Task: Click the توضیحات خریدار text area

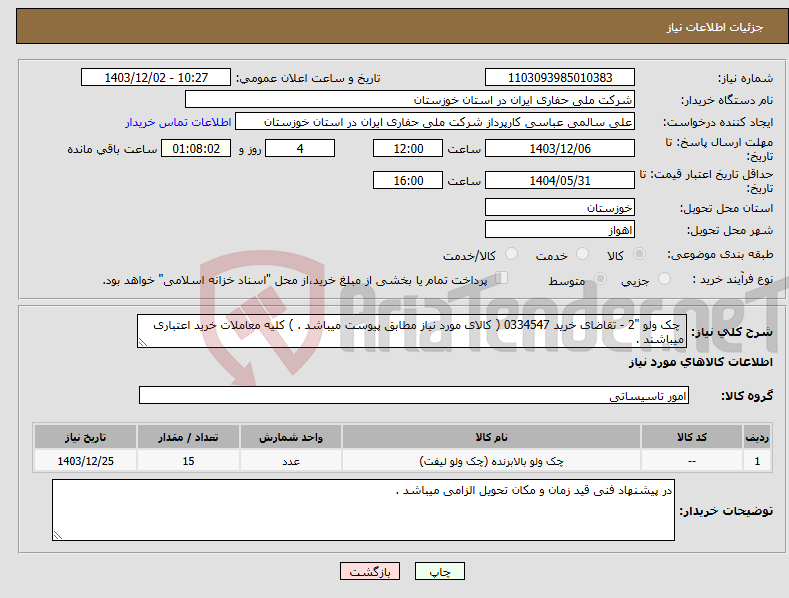Action: (363, 510)
